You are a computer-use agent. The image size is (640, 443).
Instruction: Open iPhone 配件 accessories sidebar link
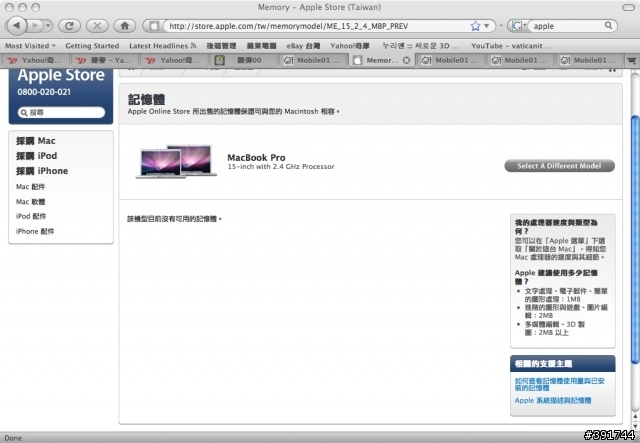35,232
